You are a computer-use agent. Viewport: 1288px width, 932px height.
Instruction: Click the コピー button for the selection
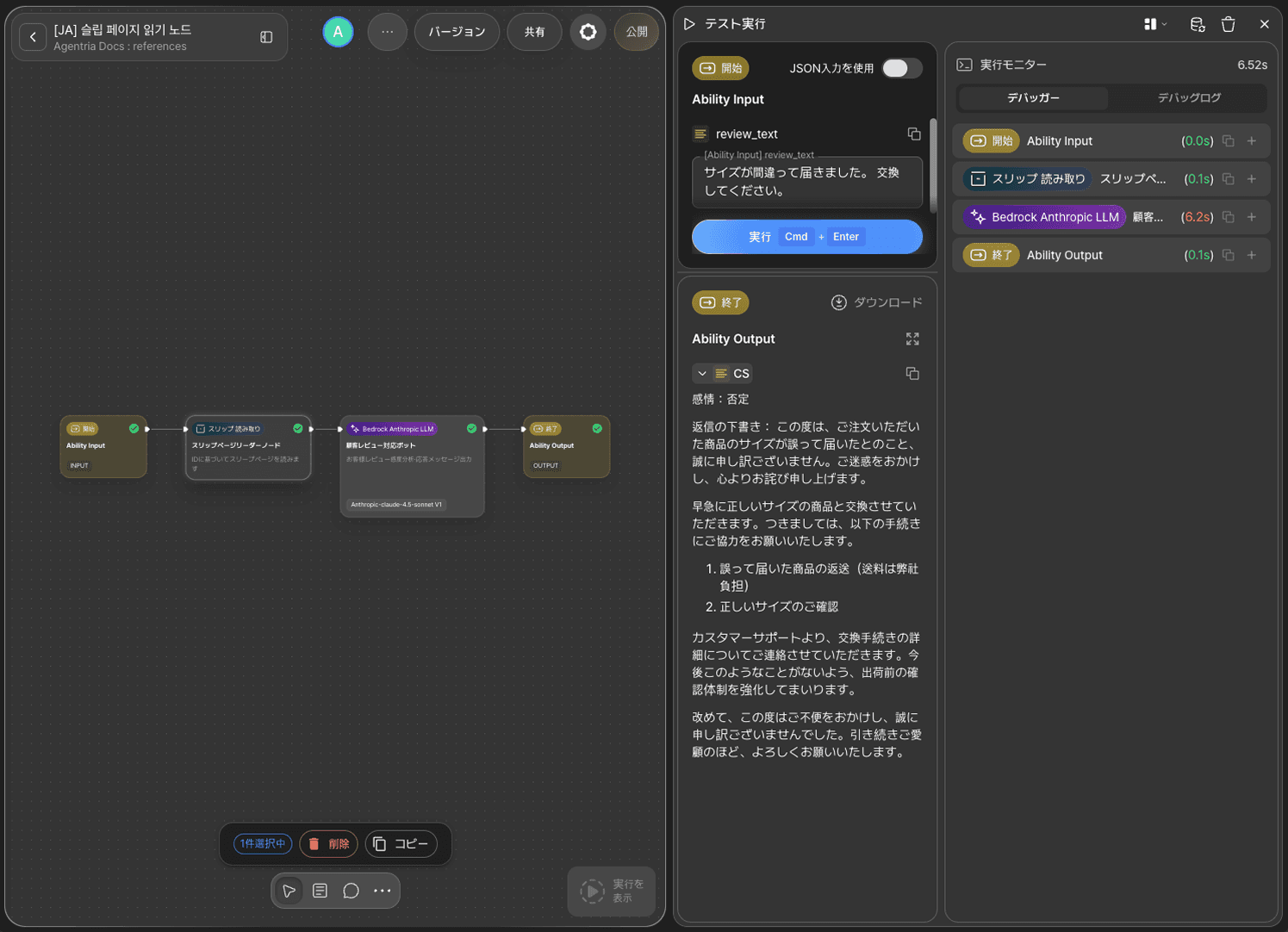pos(401,844)
